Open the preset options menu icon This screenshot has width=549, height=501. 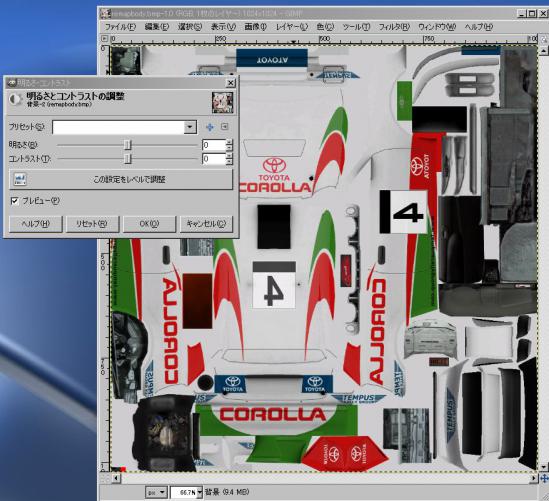click(x=224, y=126)
